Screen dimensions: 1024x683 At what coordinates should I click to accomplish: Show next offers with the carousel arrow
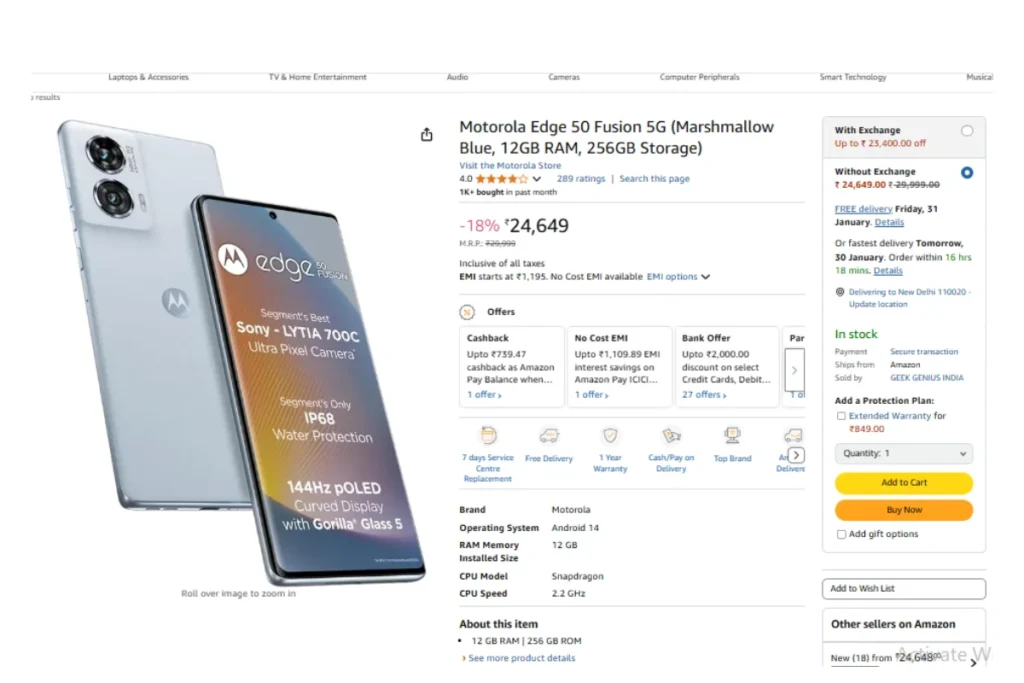[x=794, y=370]
